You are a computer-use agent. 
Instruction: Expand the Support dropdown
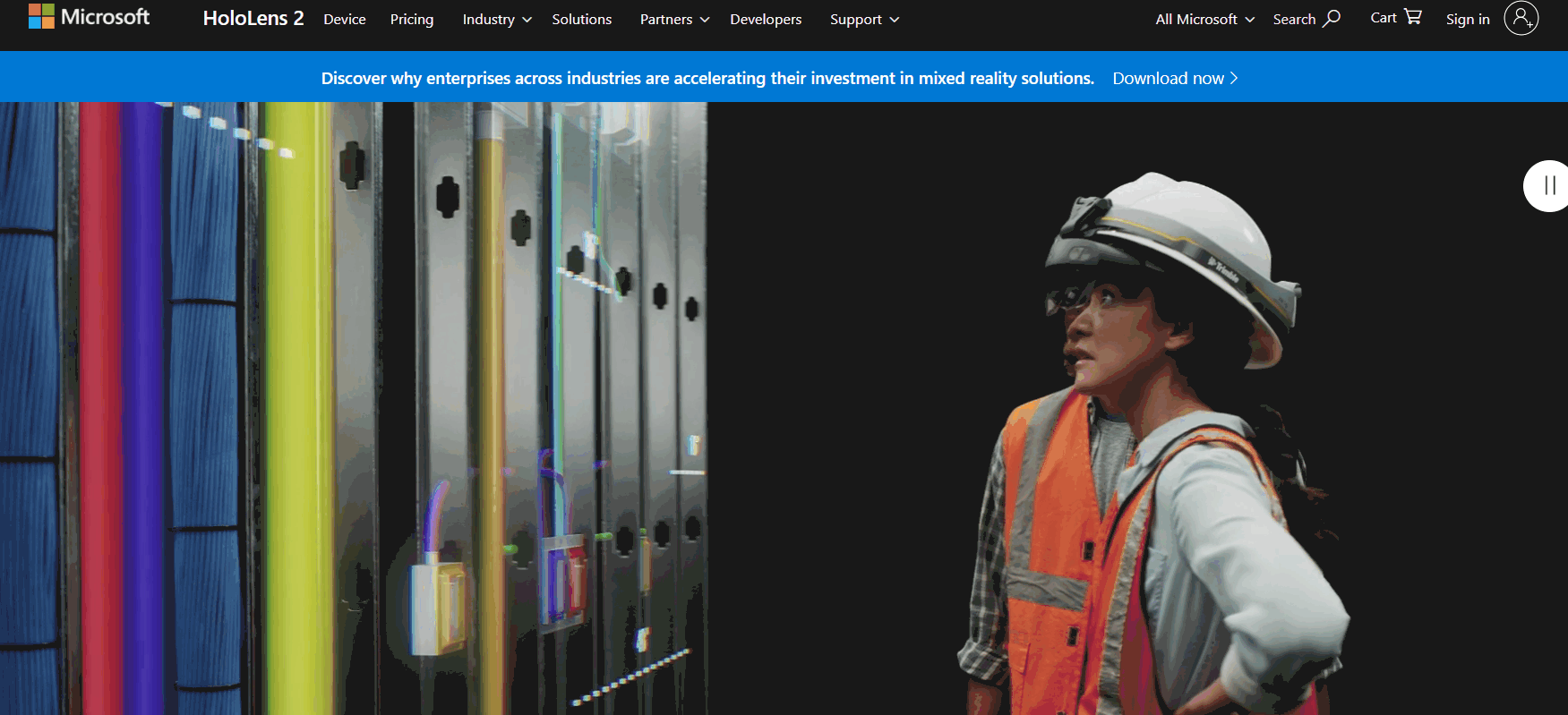click(864, 19)
